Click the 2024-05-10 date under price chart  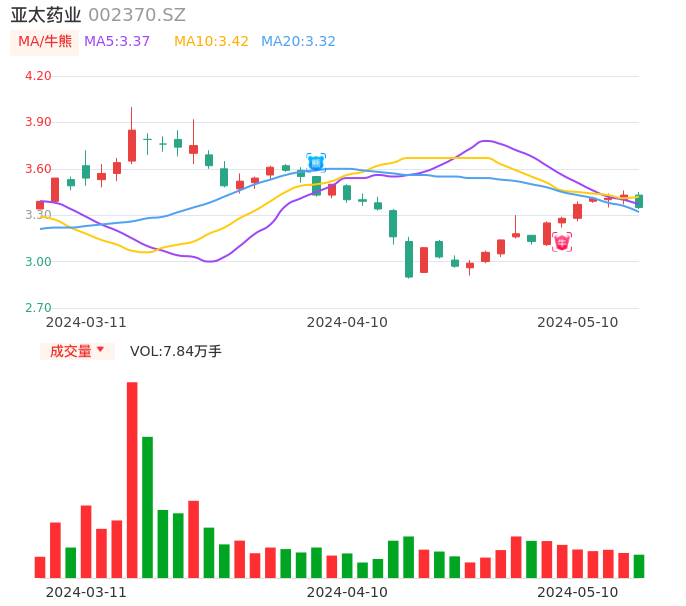[578, 322]
